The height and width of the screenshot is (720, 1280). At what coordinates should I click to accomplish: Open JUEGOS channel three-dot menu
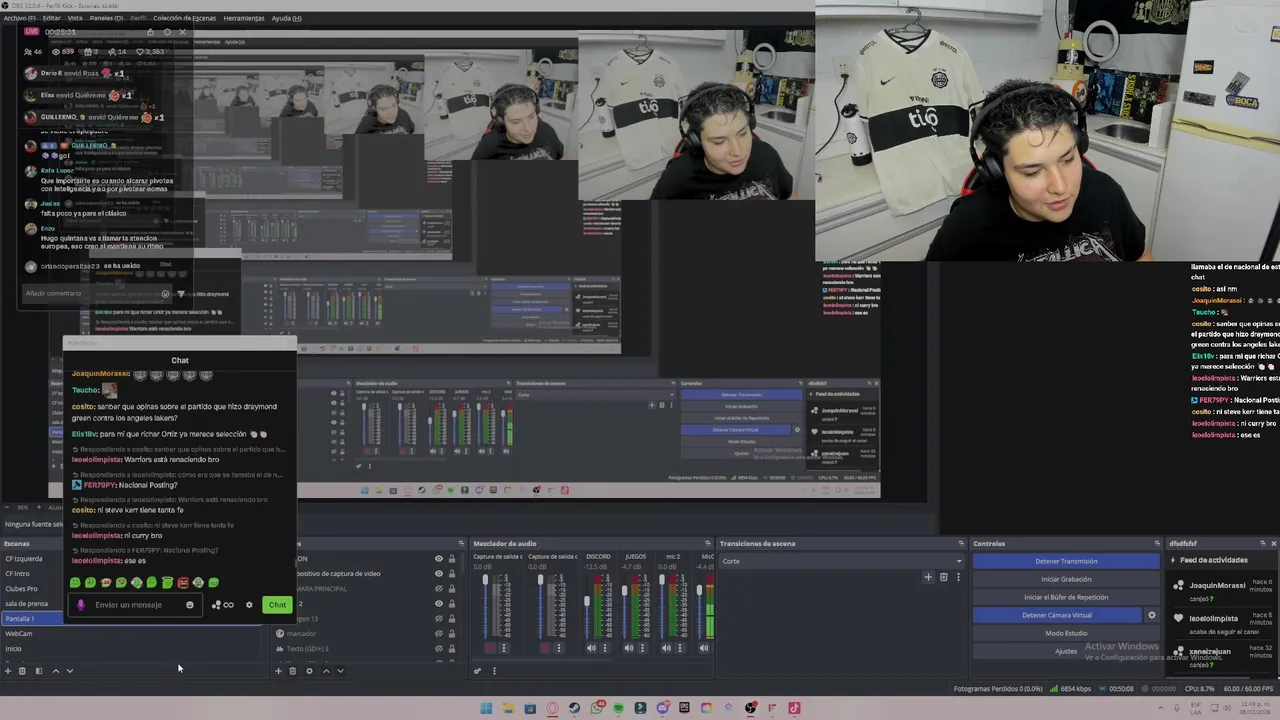(642, 648)
